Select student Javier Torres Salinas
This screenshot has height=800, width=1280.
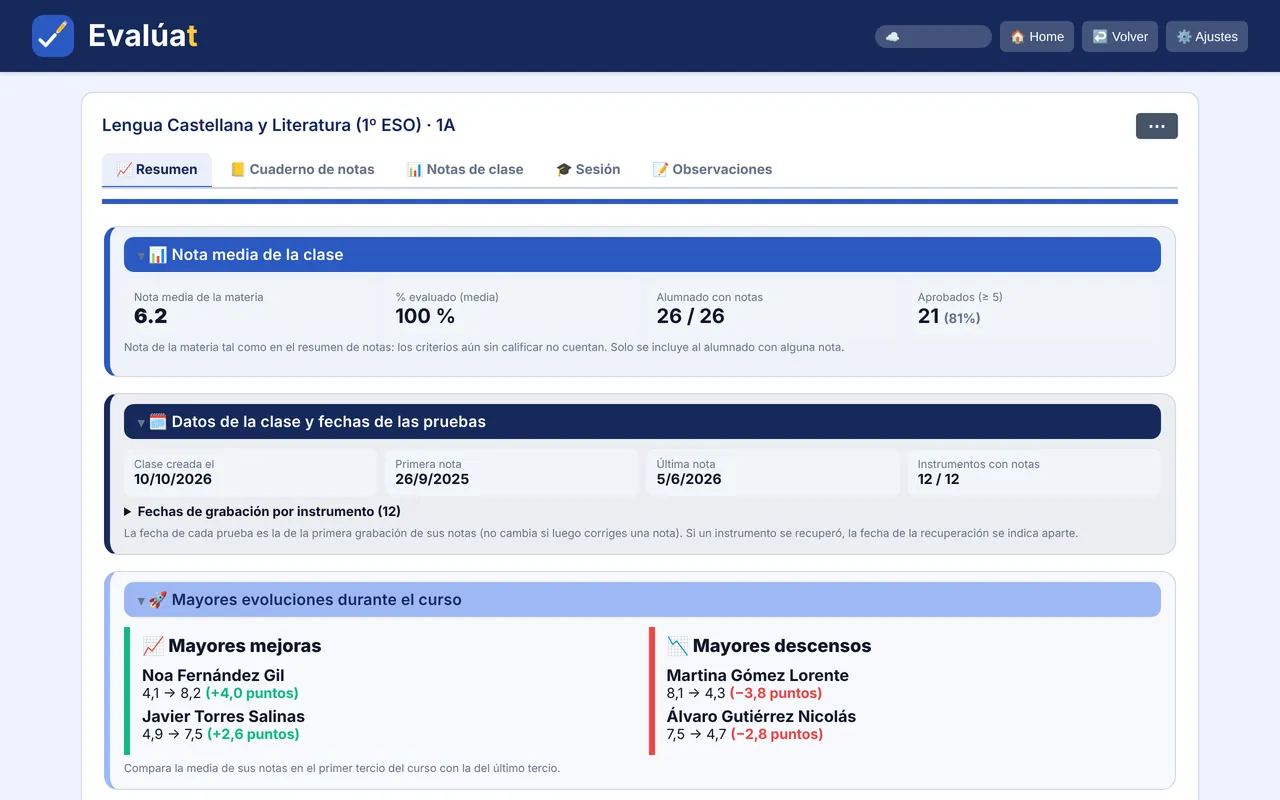click(x=223, y=716)
